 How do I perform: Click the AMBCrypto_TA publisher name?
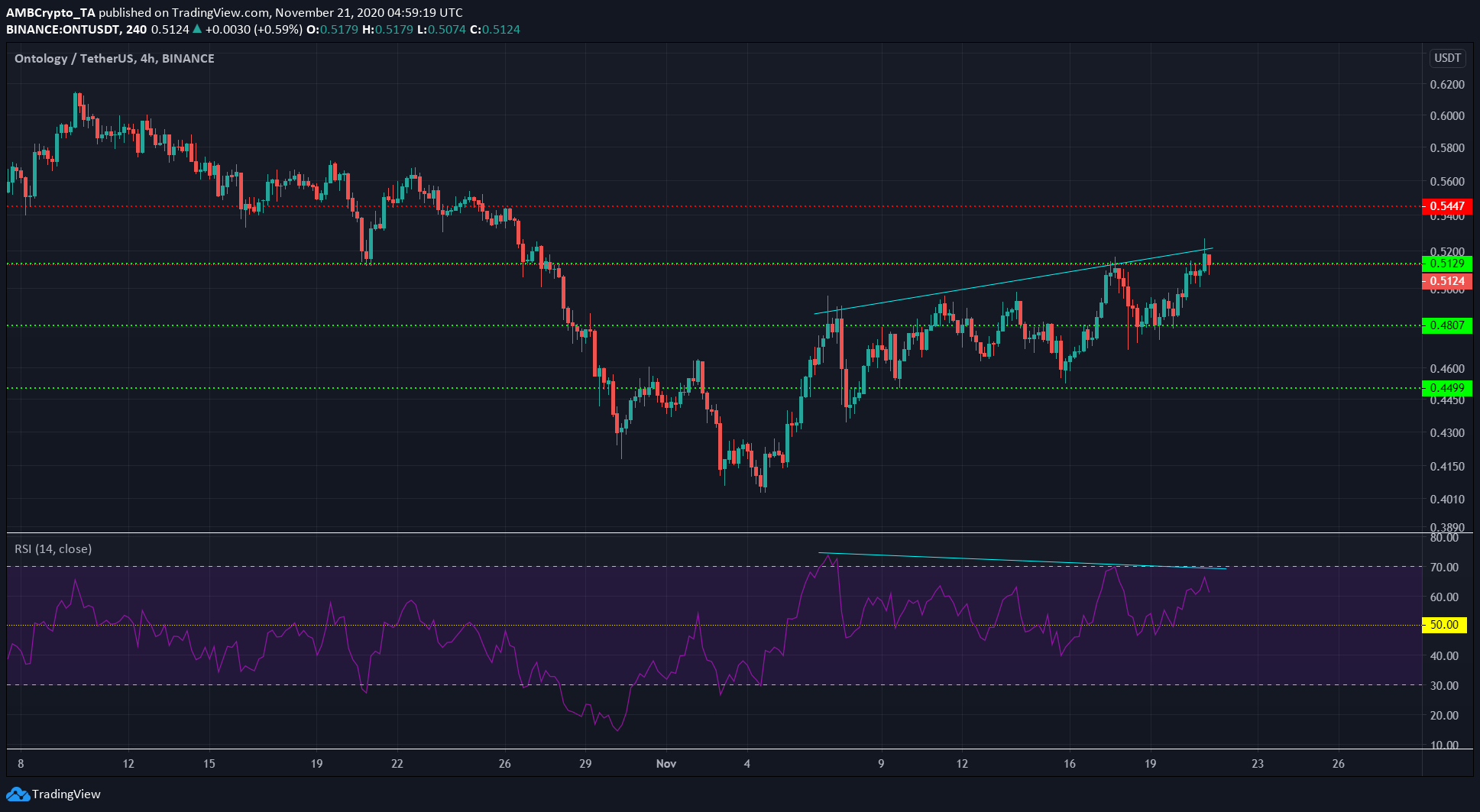(x=51, y=13)
